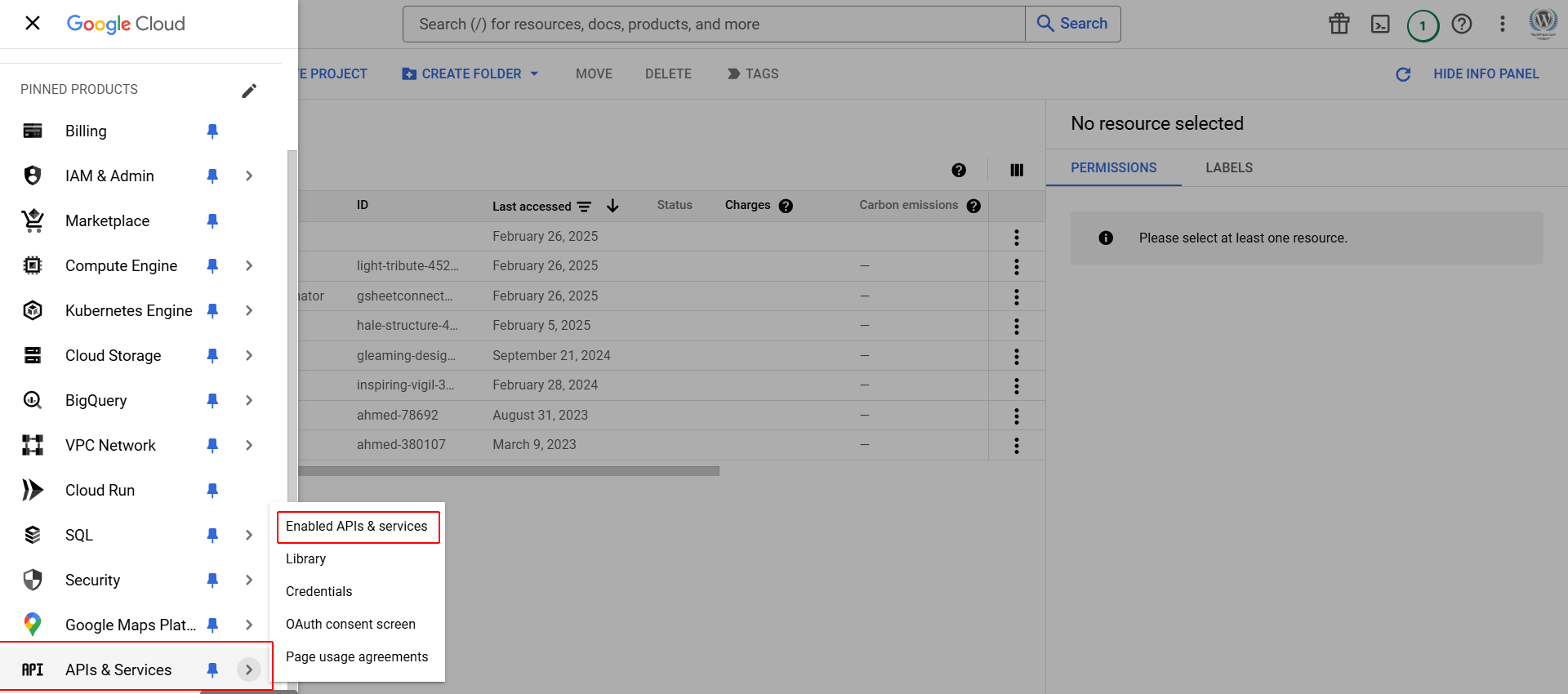
Task: Open Page usage agreements entry
Action: coord(358,657)
